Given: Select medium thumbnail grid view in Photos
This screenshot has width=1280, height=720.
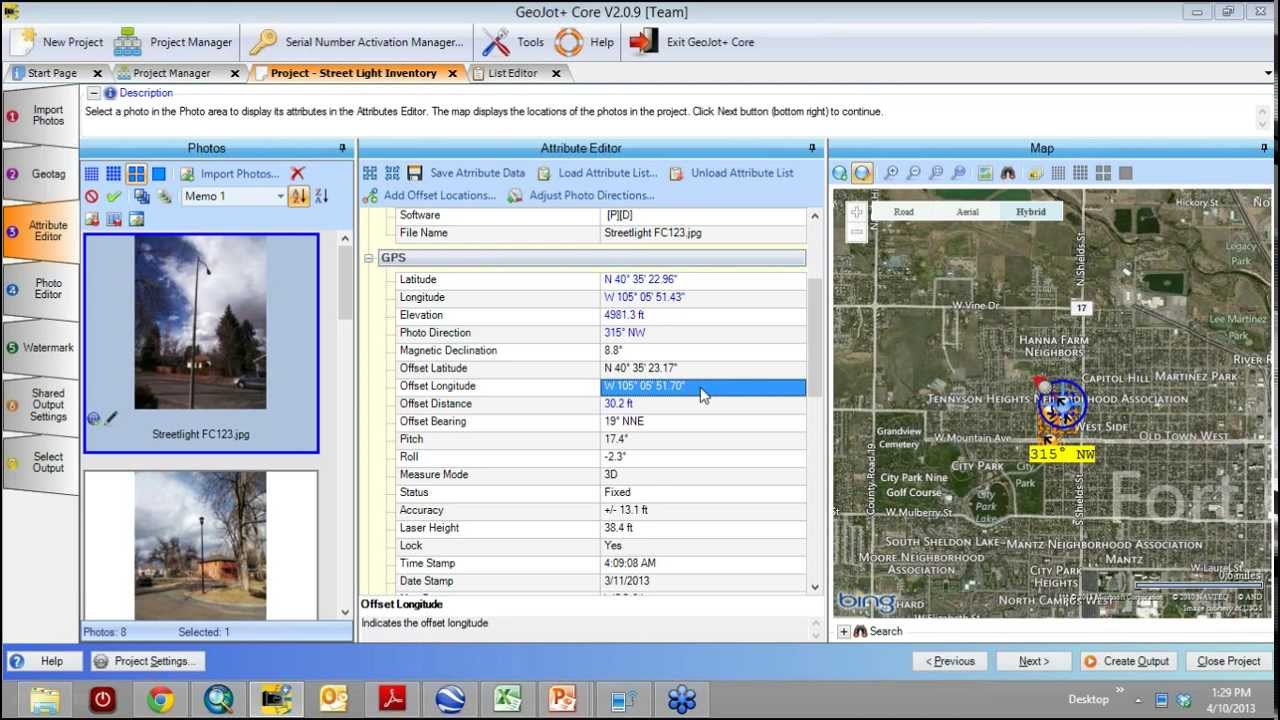Looking at the screenshot, I should [x=113, y=174].
